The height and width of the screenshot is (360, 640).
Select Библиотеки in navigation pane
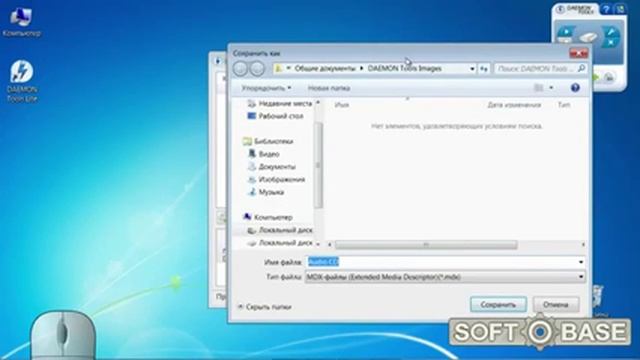[x=268, y=141]
